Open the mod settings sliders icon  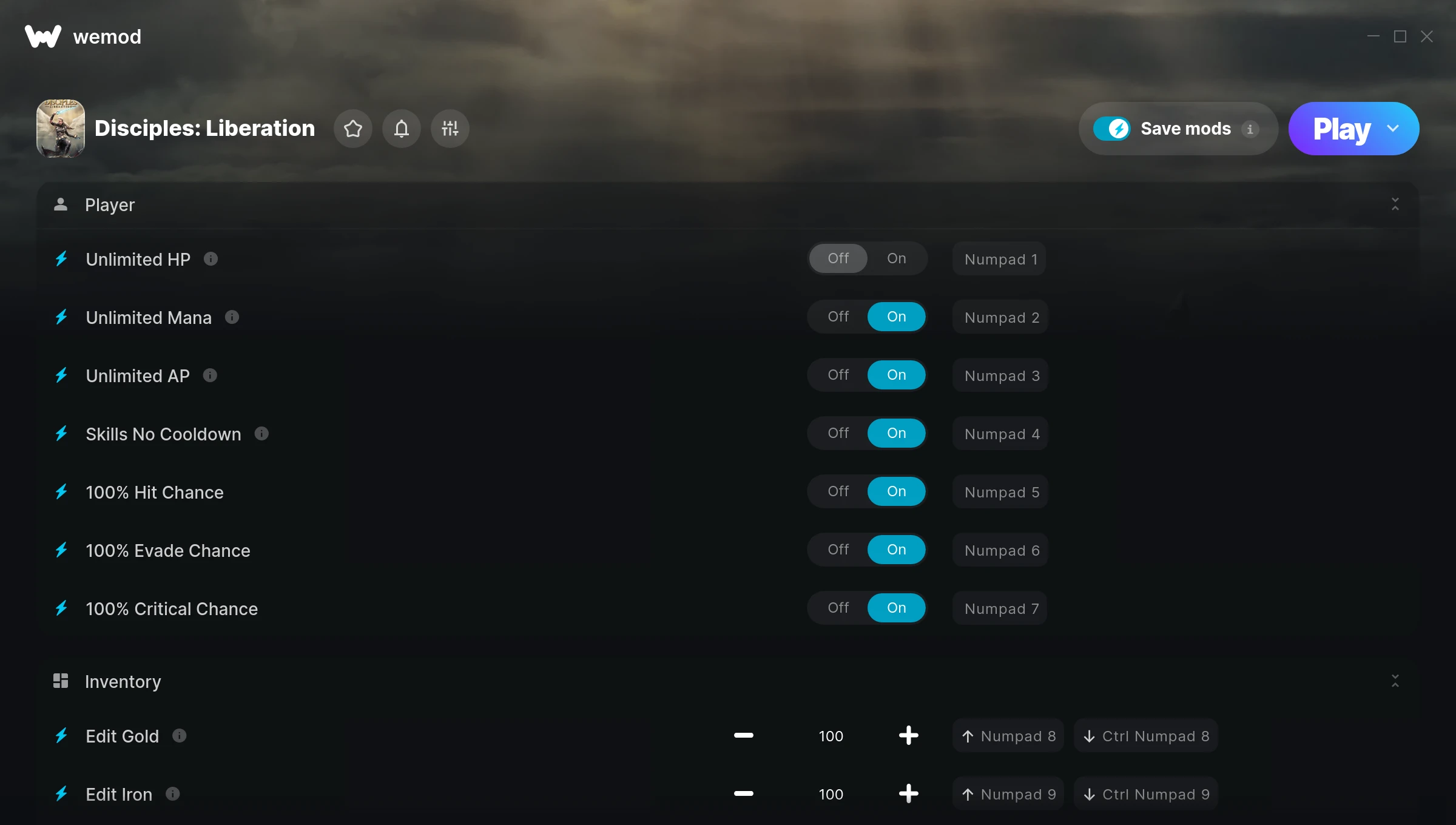pos(450,129)
